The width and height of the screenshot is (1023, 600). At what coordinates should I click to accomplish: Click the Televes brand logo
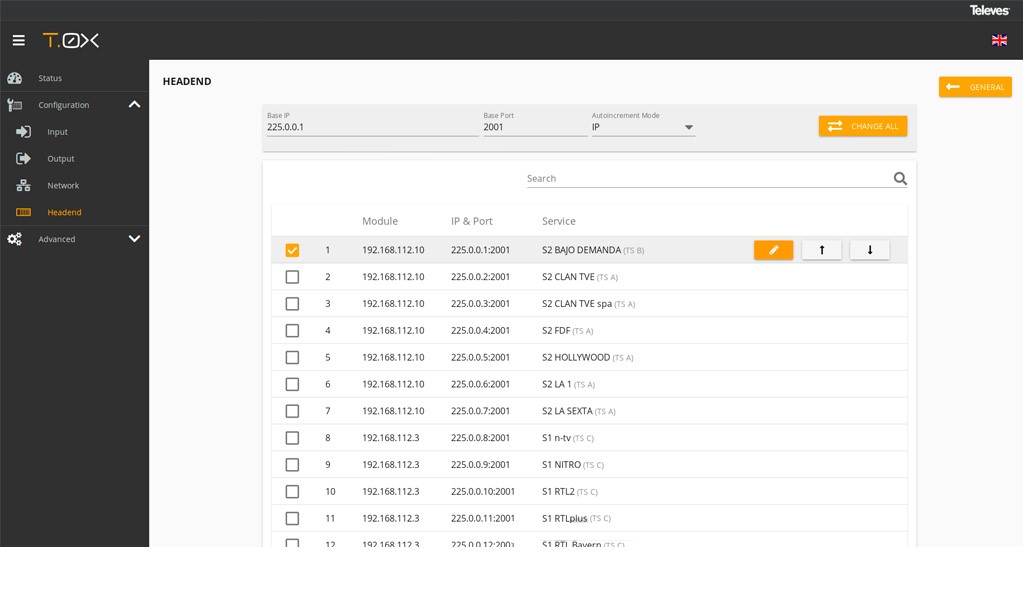(x=989, y=10)
